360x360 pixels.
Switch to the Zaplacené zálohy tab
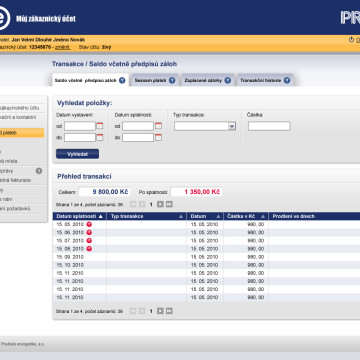pyautogui.click(x=207, y=80)
